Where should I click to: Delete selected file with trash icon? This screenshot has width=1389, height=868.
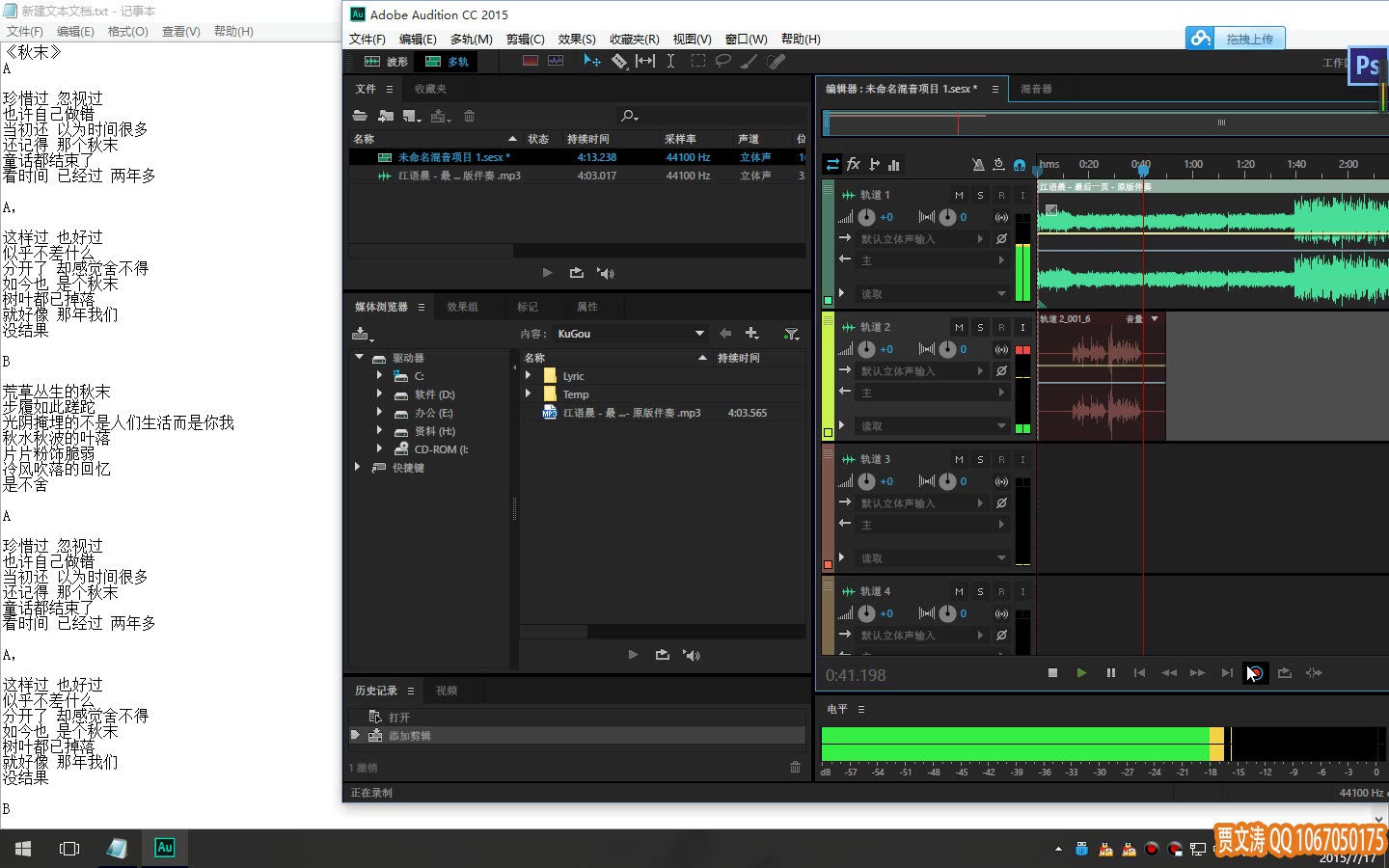[470, 116]
